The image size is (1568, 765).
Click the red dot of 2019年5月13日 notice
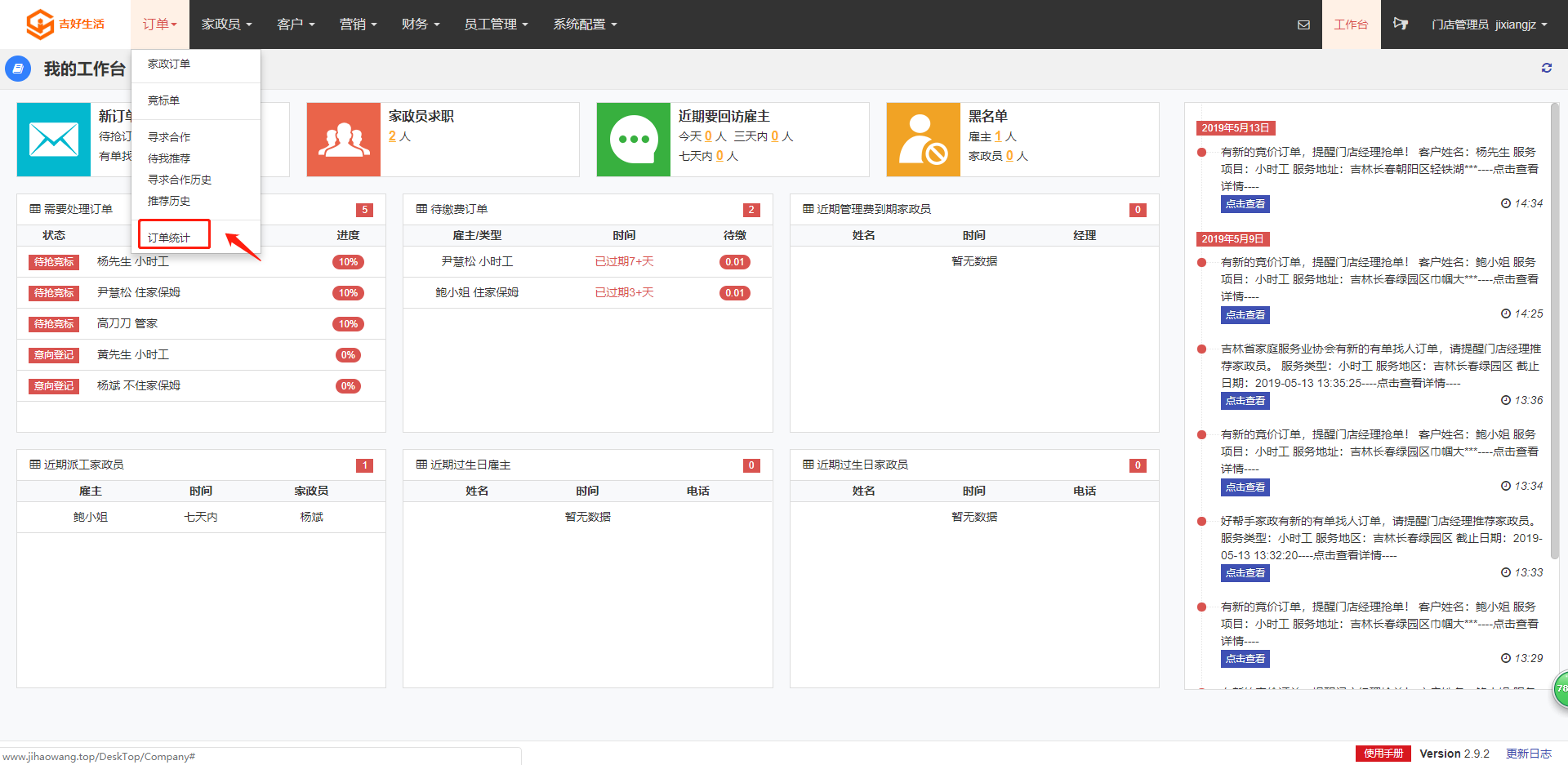1201,152
